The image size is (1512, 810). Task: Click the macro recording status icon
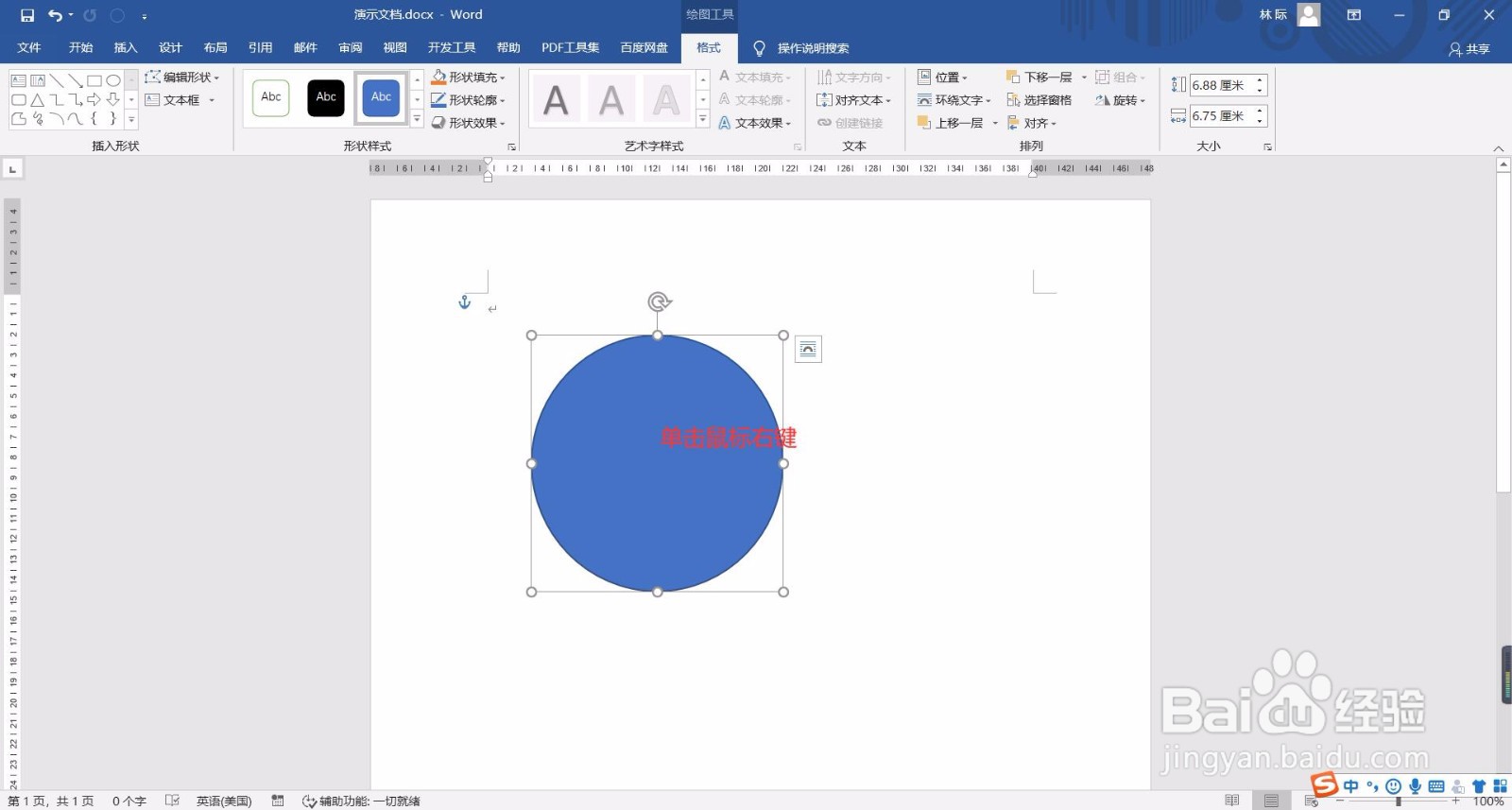point(278,801)
